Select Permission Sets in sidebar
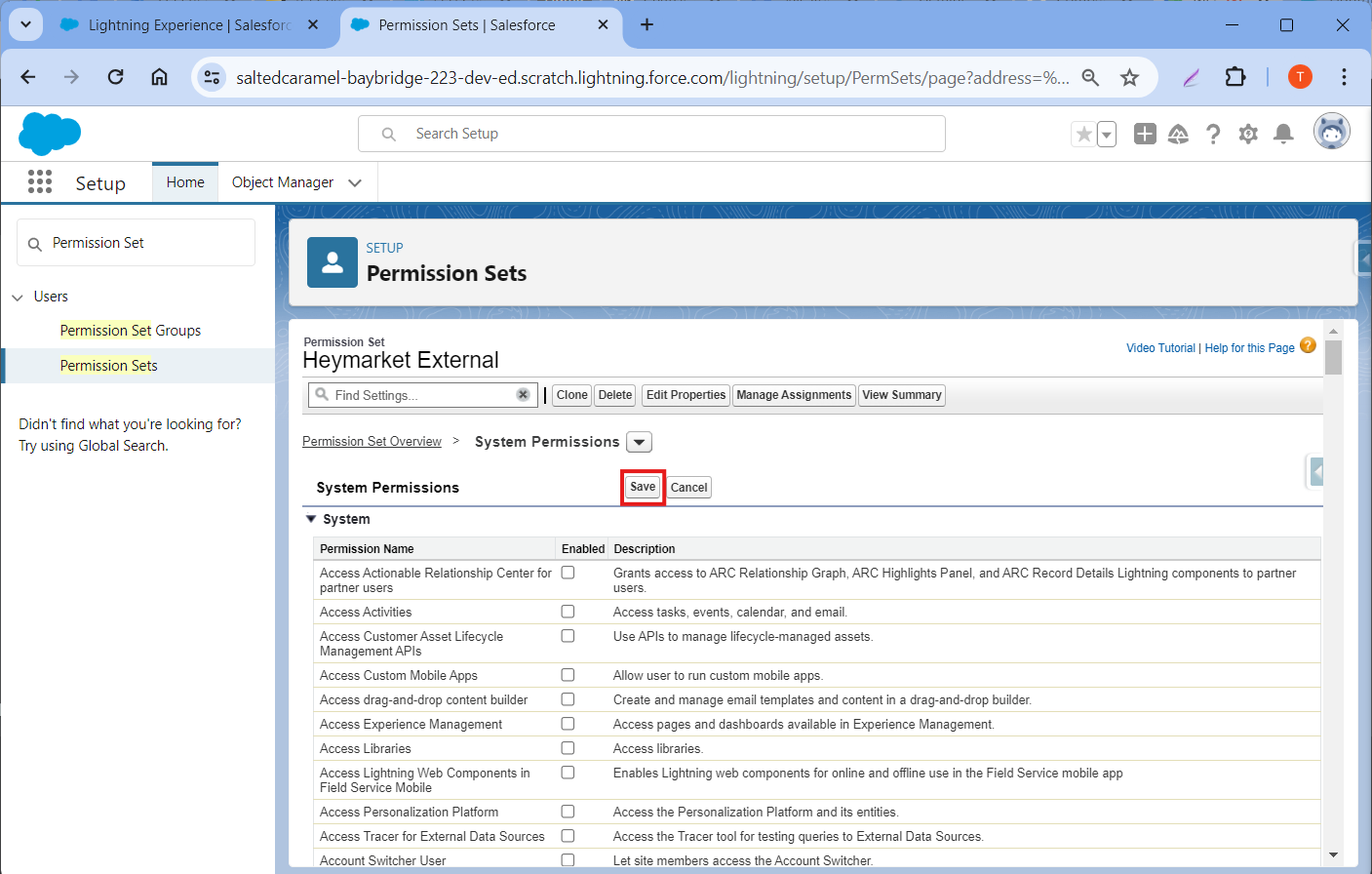 pyautogui.click(x=109, y=366)
